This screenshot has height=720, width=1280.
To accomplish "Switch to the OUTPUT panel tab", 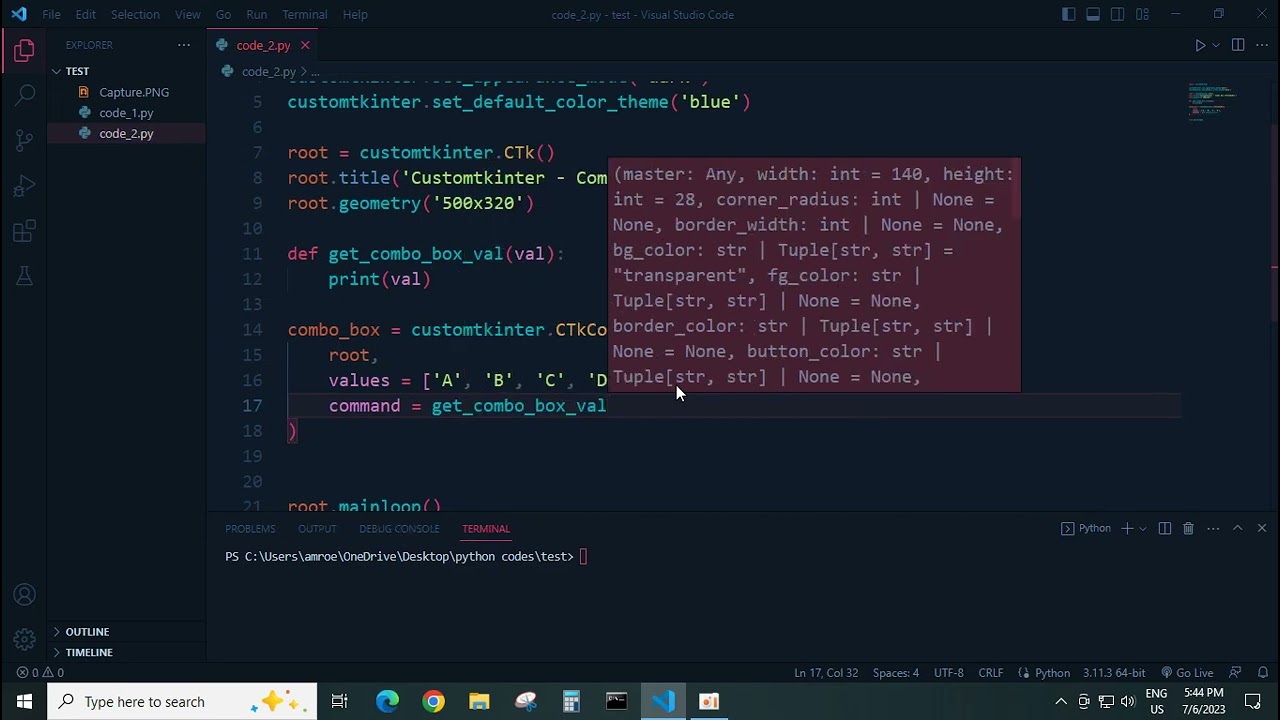I will point(317,528).
